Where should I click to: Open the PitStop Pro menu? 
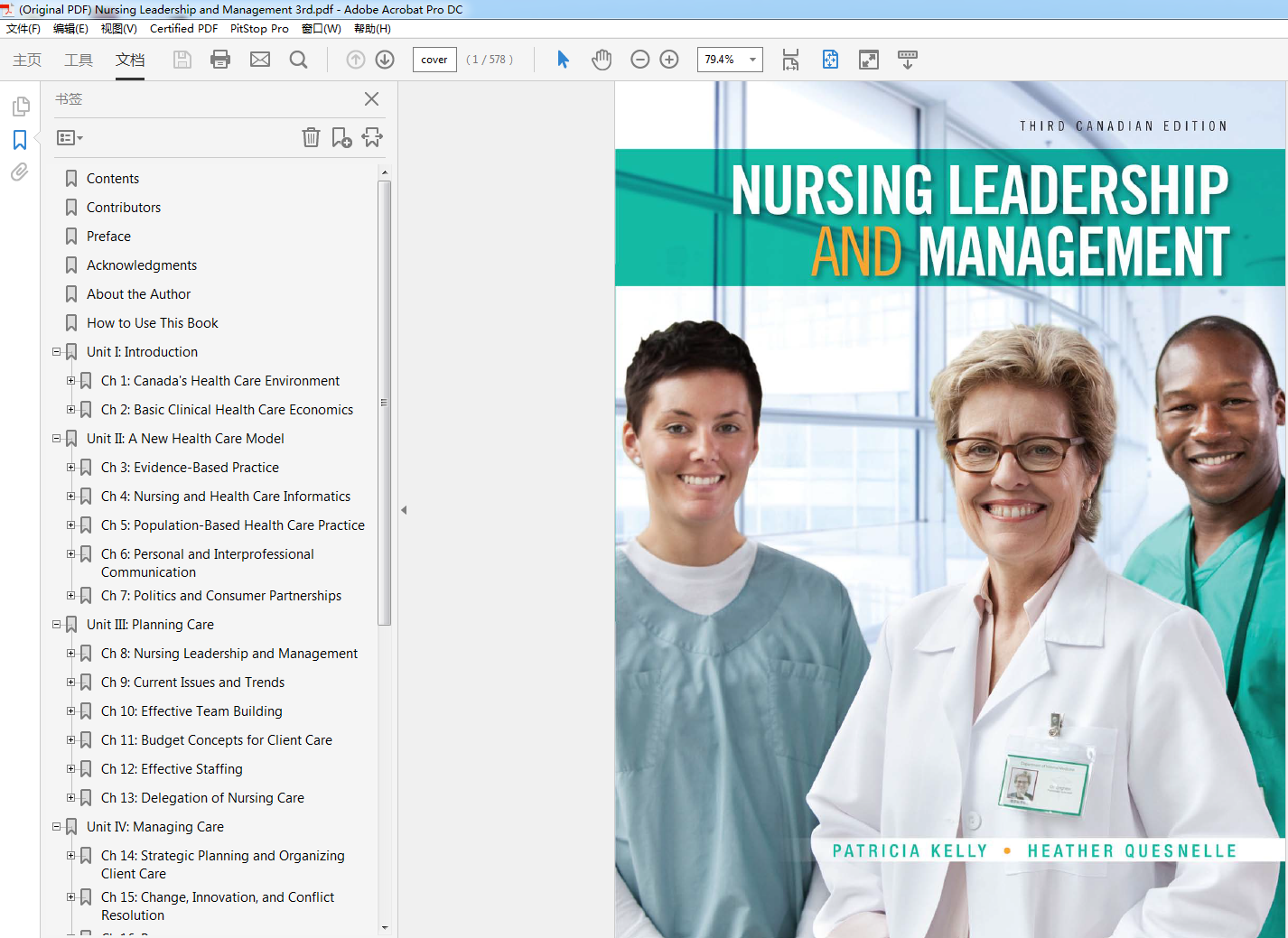click(x=259, y=29)
